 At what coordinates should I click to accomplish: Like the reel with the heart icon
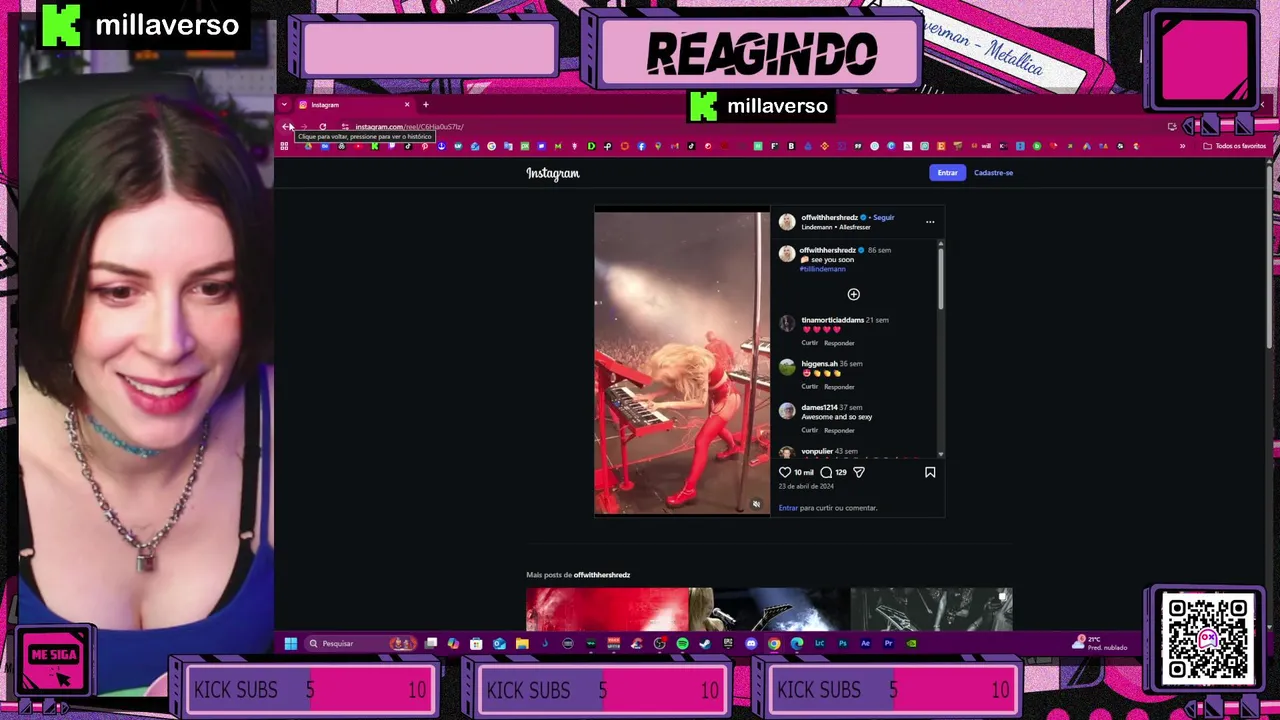(x=785, y=472)
